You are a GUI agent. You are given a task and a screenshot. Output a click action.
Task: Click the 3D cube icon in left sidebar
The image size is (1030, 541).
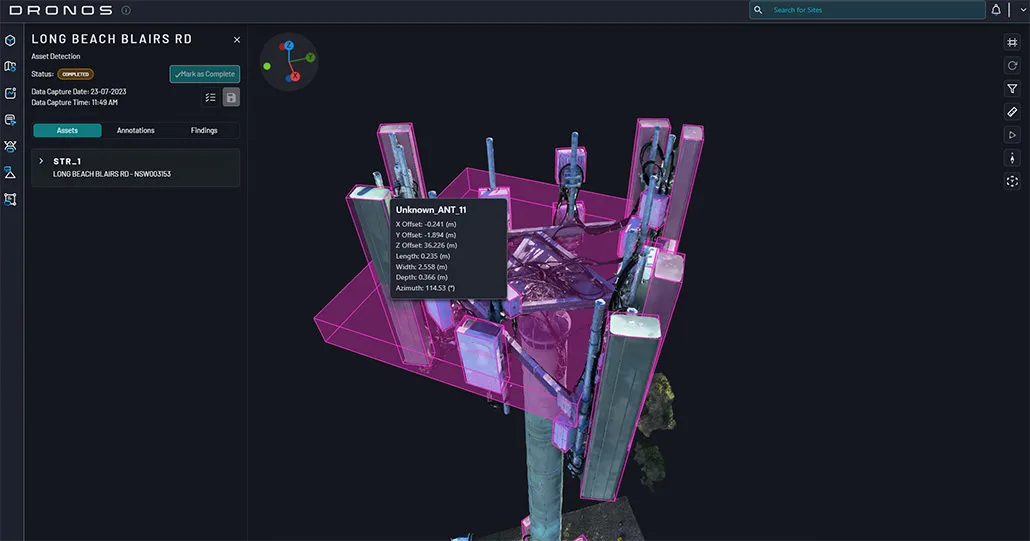point(11,40)
